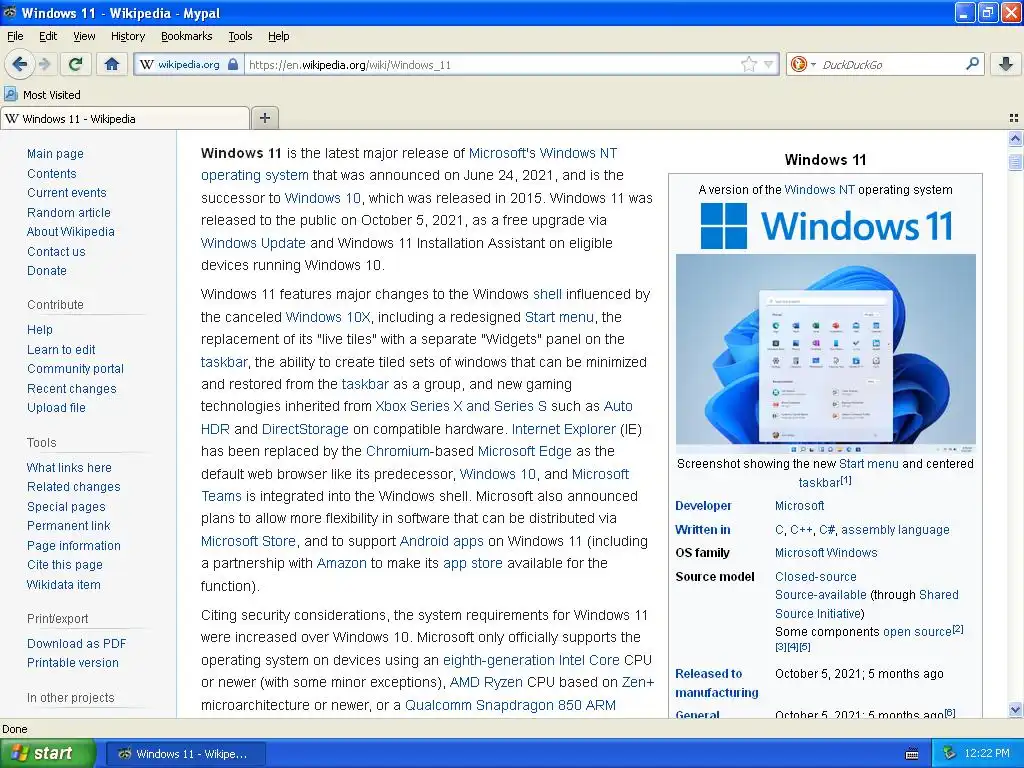Open the Current events link
Image resolution: width=1024 pixels, height=768 pixels.
coord(67,193)
